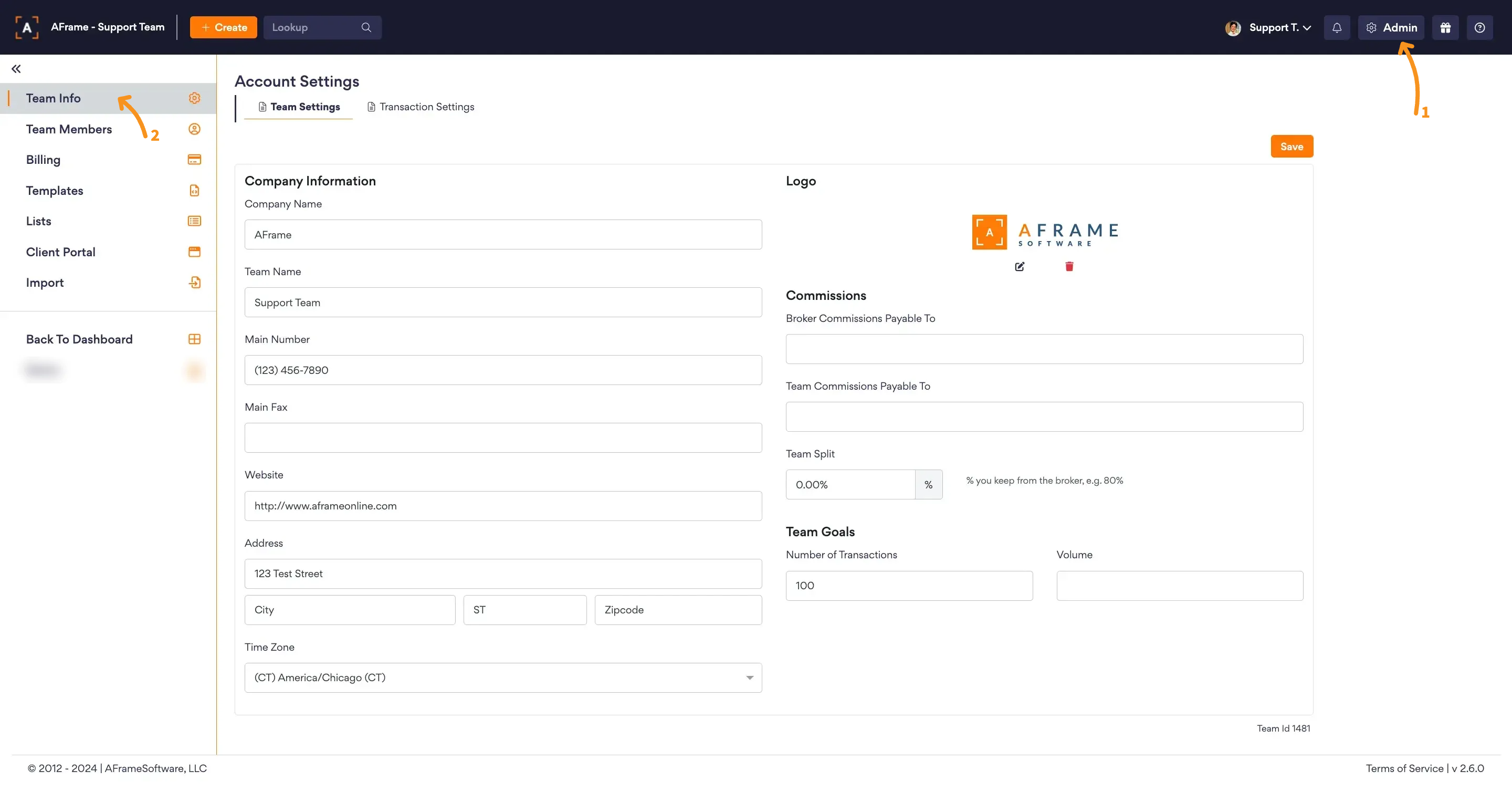Click the edit logo pencil icon

click(x=1020, y=267)
